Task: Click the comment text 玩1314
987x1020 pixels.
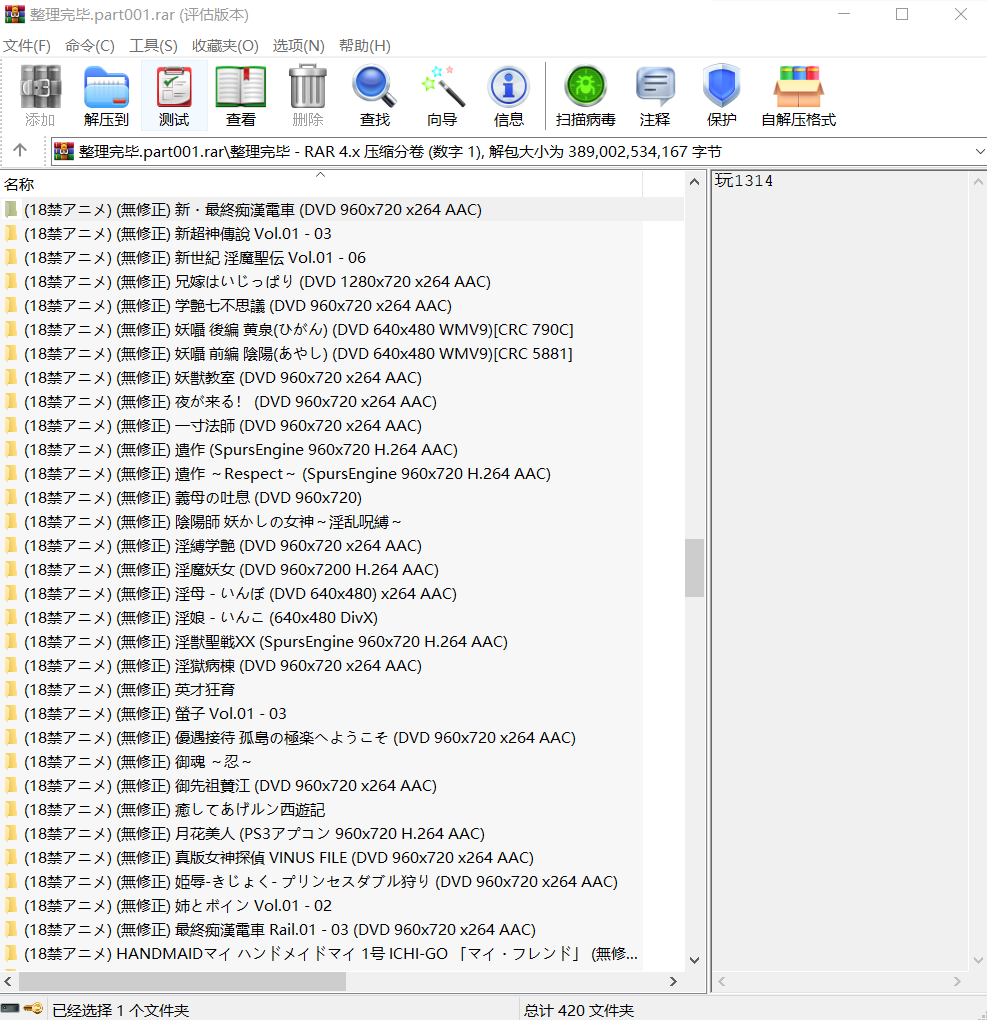Action: point(744,181)
